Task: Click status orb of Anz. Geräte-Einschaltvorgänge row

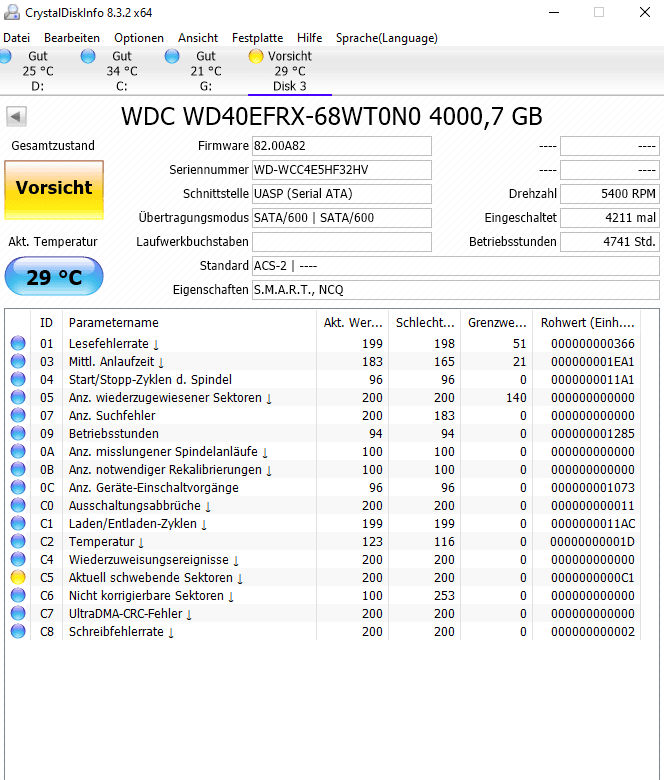Action: point(18,487)
